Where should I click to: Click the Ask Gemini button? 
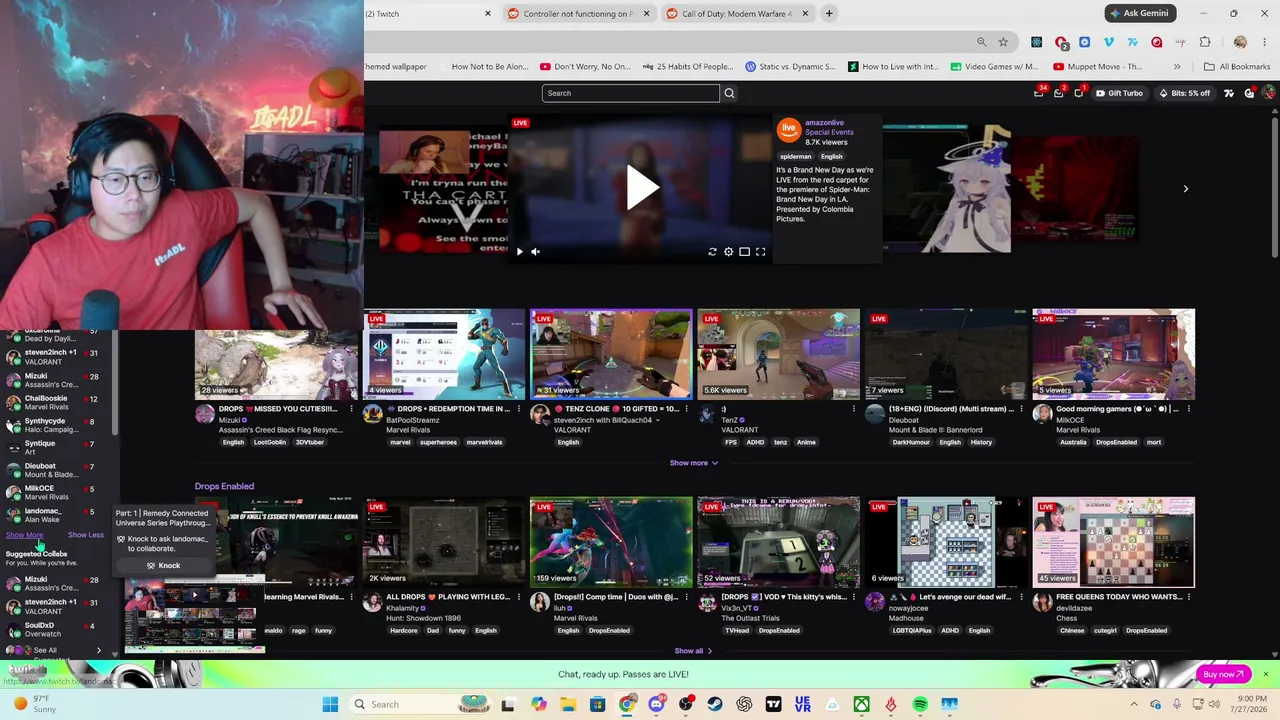1140,13
